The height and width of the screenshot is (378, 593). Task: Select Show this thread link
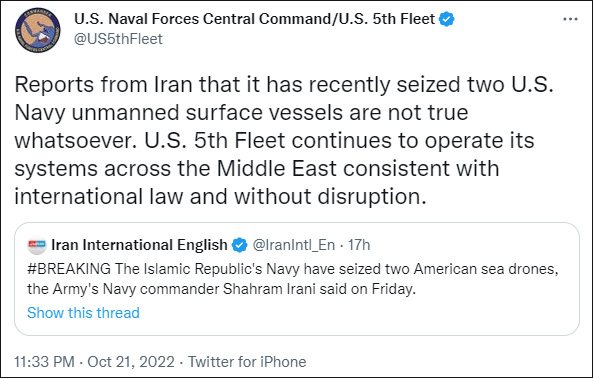point(83,313)
